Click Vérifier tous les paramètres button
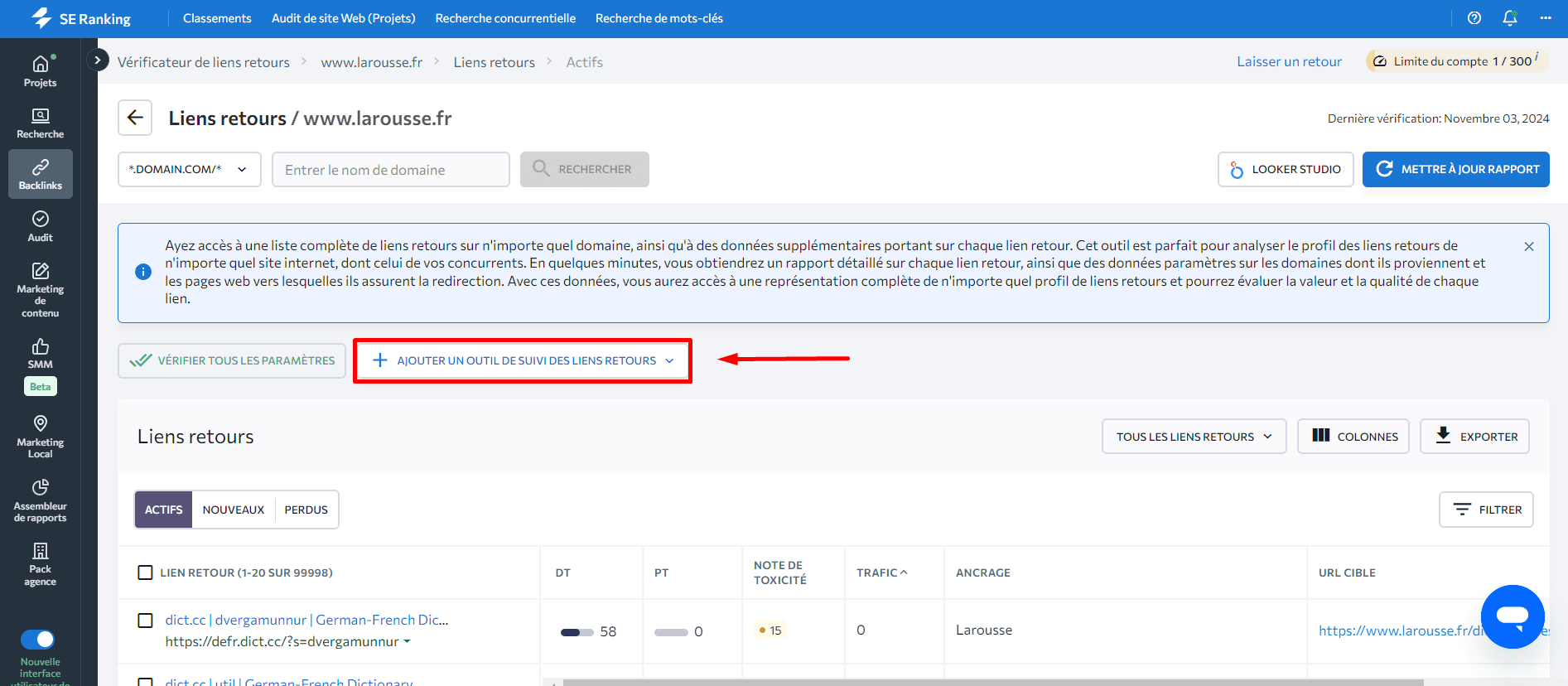The image size is (1568, 686). pos(232,360)
